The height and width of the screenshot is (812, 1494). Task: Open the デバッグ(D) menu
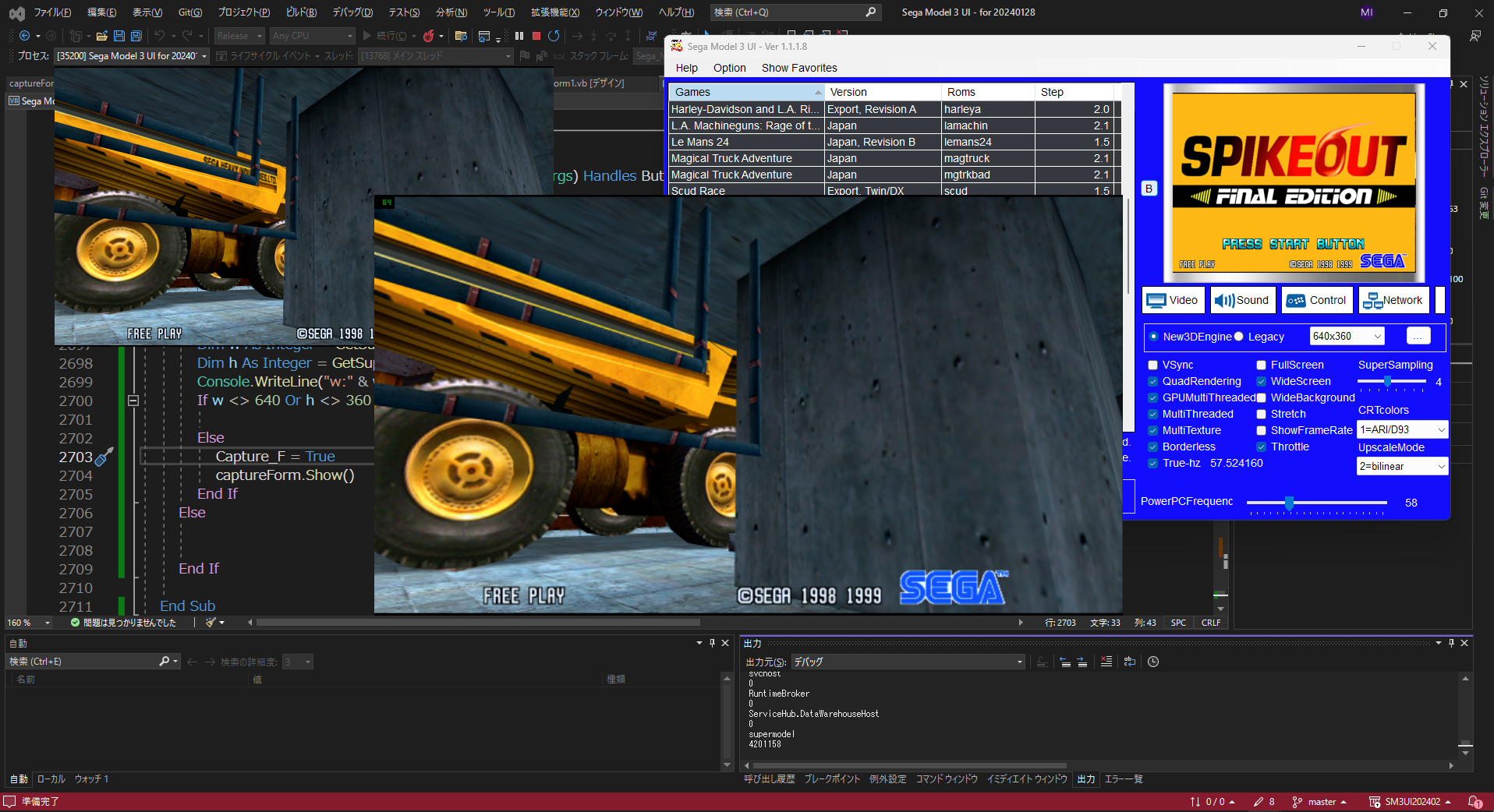[352, 12]
